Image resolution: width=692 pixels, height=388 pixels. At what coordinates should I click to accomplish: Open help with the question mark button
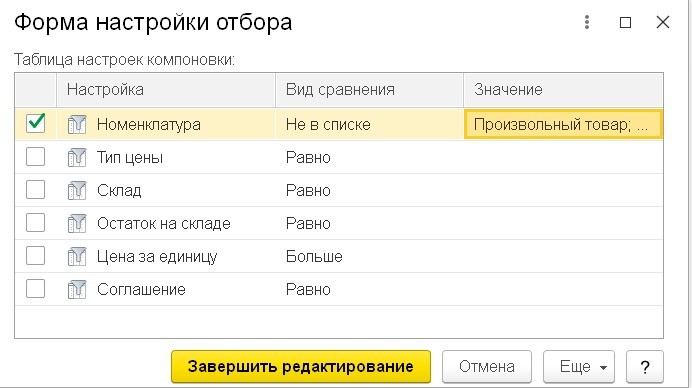pos(645,366)
